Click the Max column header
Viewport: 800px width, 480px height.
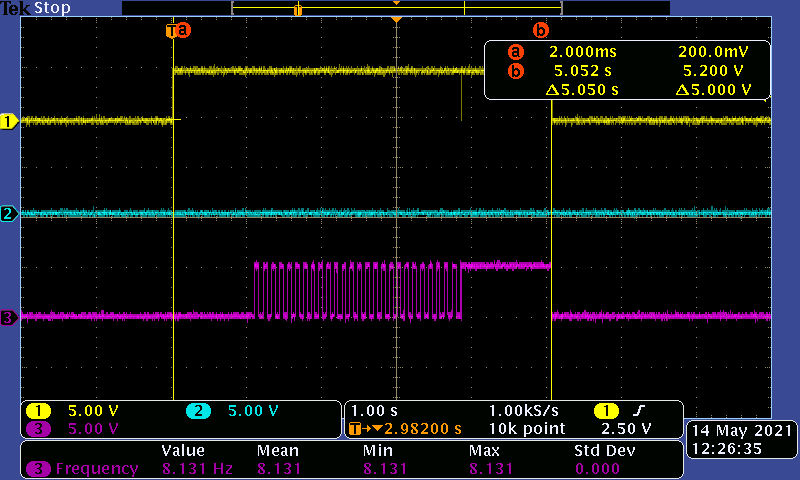coord(484,451)
